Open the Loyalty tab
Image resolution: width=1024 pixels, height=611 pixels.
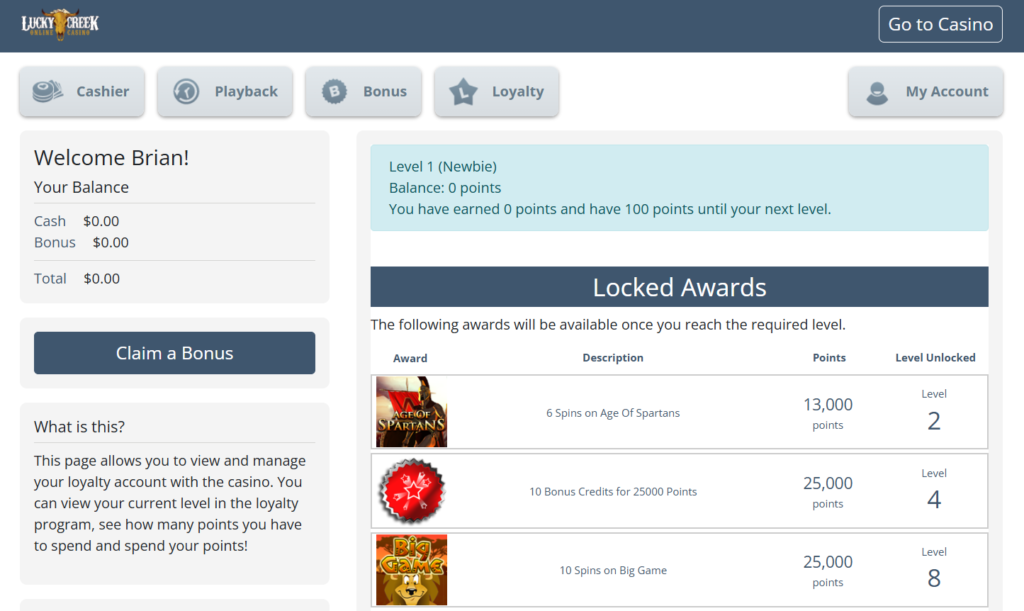coord(496,91)
